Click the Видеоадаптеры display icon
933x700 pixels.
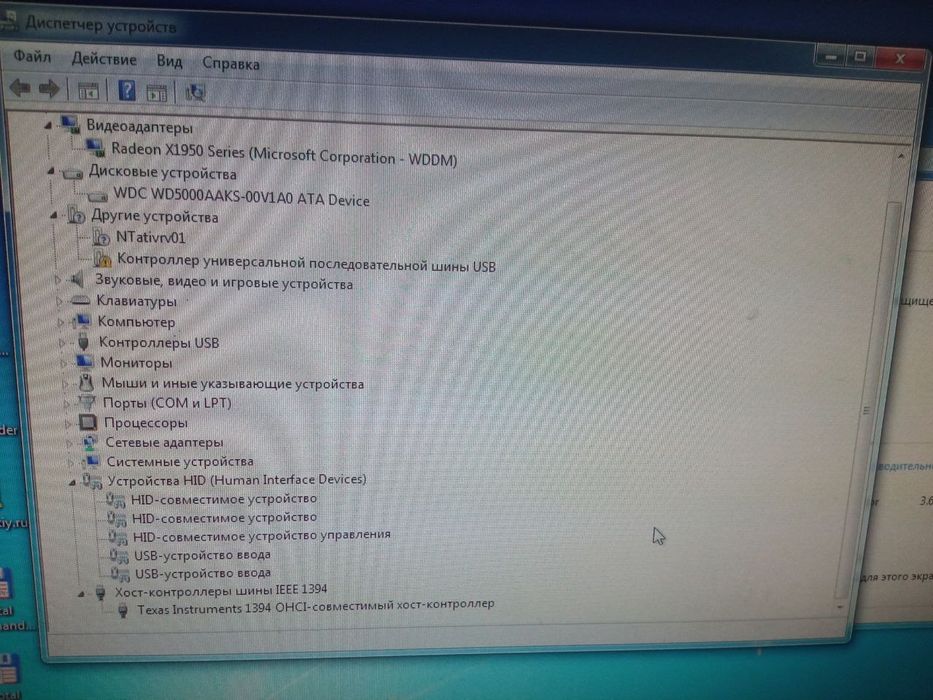point(70,124)
